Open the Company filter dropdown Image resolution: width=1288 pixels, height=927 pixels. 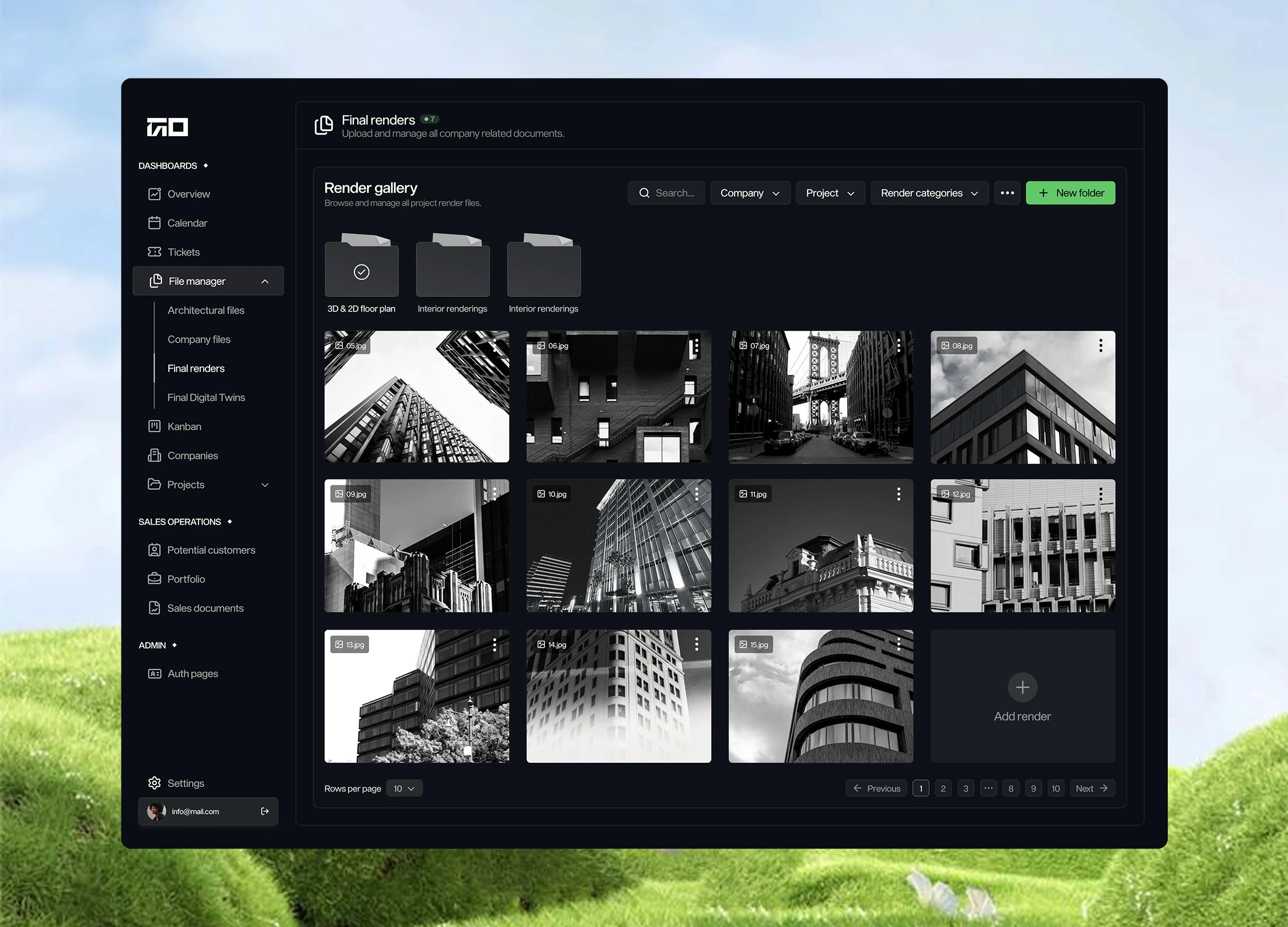(750, 193)
